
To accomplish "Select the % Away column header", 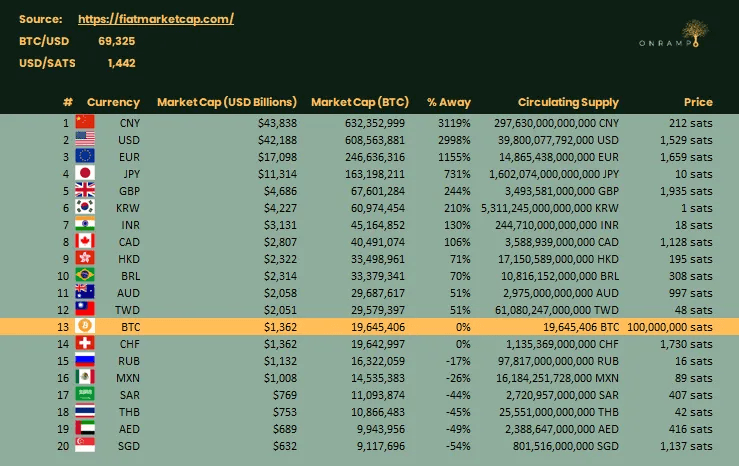I will tap(448, 102).
